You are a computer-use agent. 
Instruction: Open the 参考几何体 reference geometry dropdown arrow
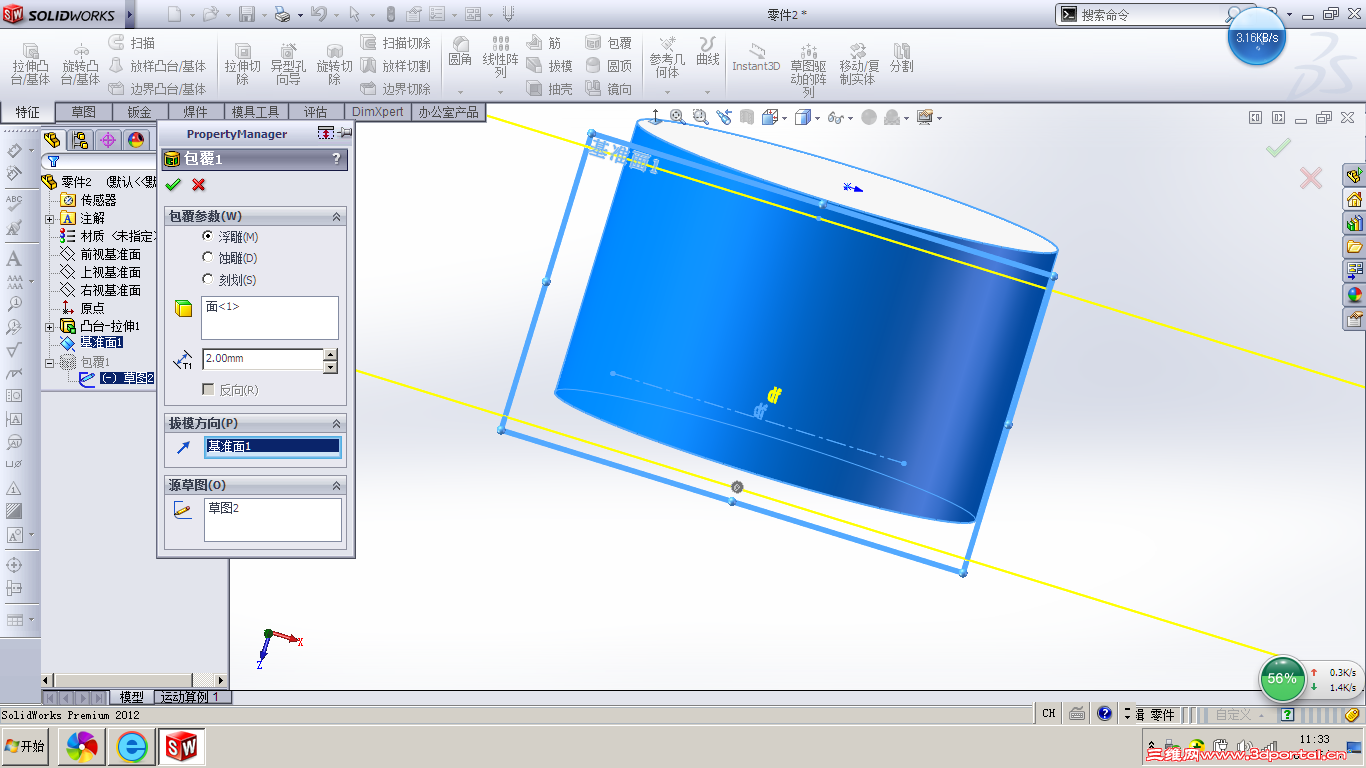point(667,92)
